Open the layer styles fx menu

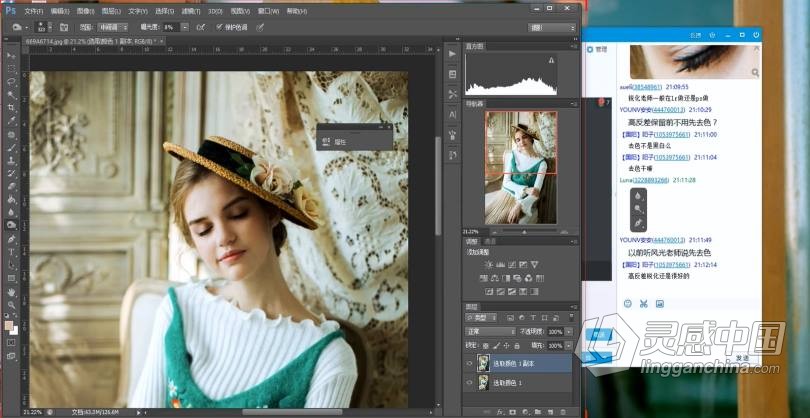pos(500,412)
